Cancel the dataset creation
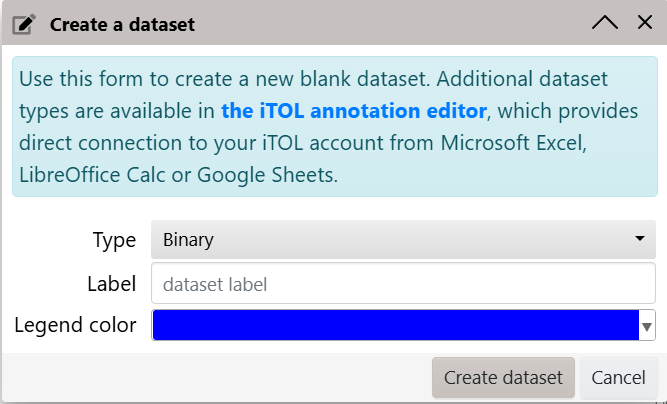 (619, 378)
